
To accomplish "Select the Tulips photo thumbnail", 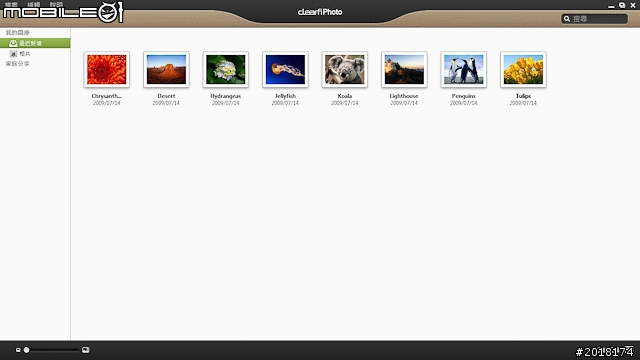I will click(x=523, y=69).
